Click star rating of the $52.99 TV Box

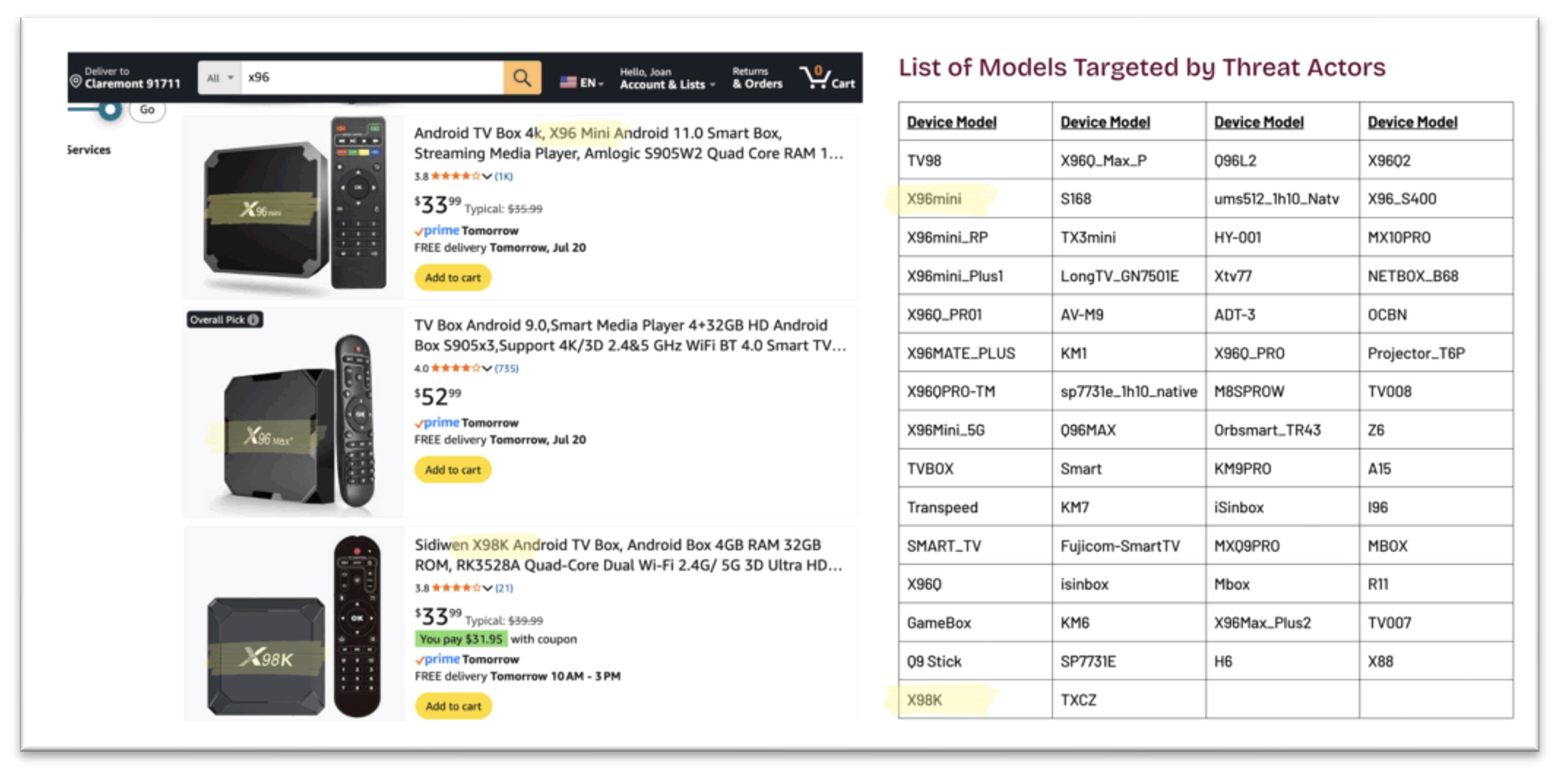click(x=455, y=368)
